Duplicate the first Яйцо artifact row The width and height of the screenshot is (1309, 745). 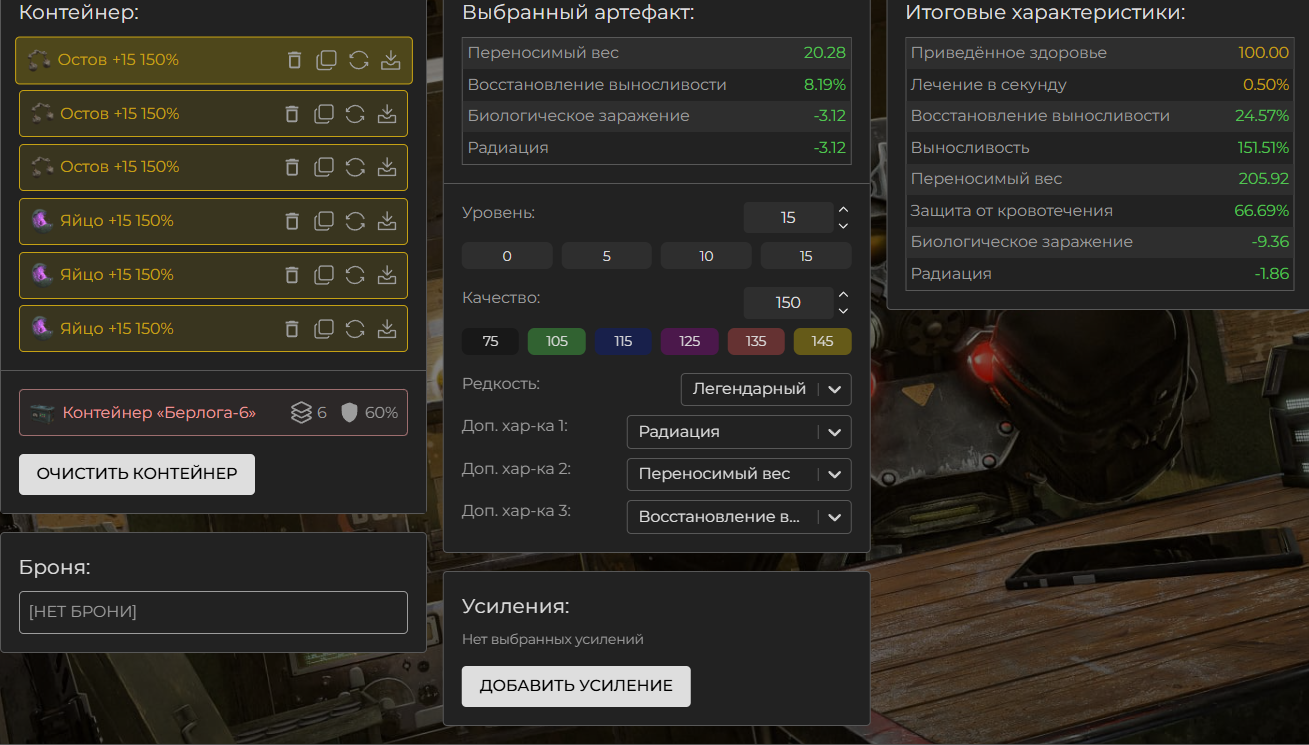[324, 221]
